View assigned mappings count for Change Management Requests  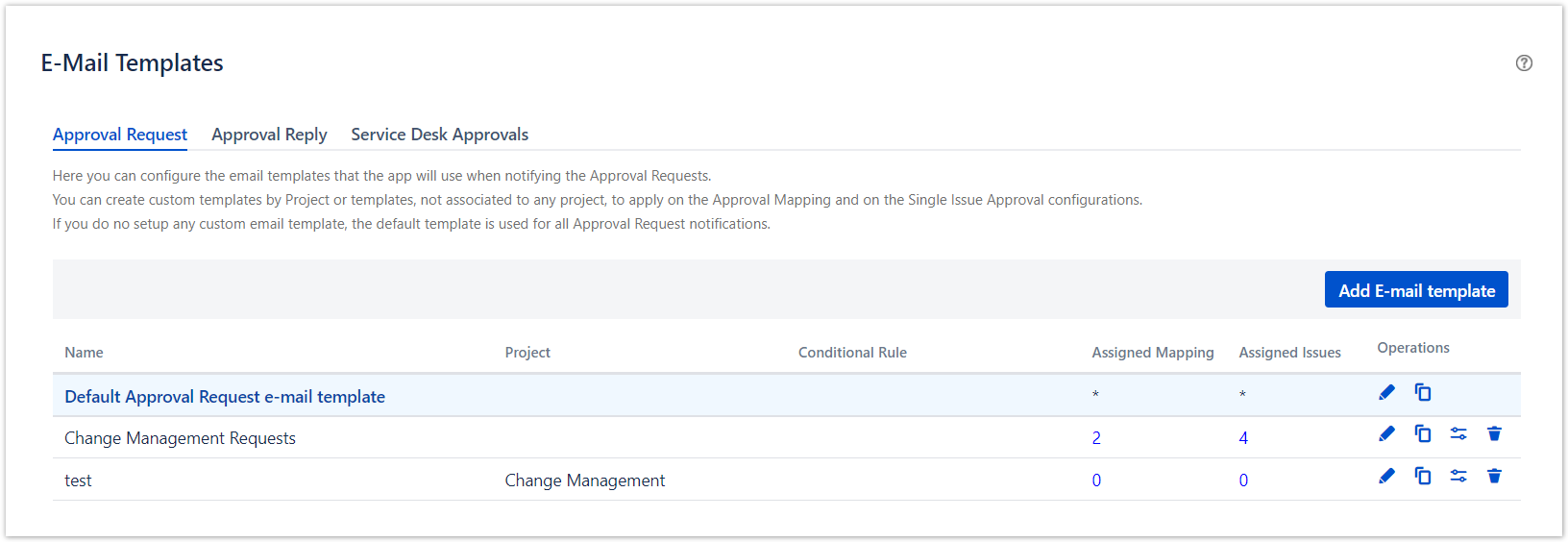point(1096,438)
